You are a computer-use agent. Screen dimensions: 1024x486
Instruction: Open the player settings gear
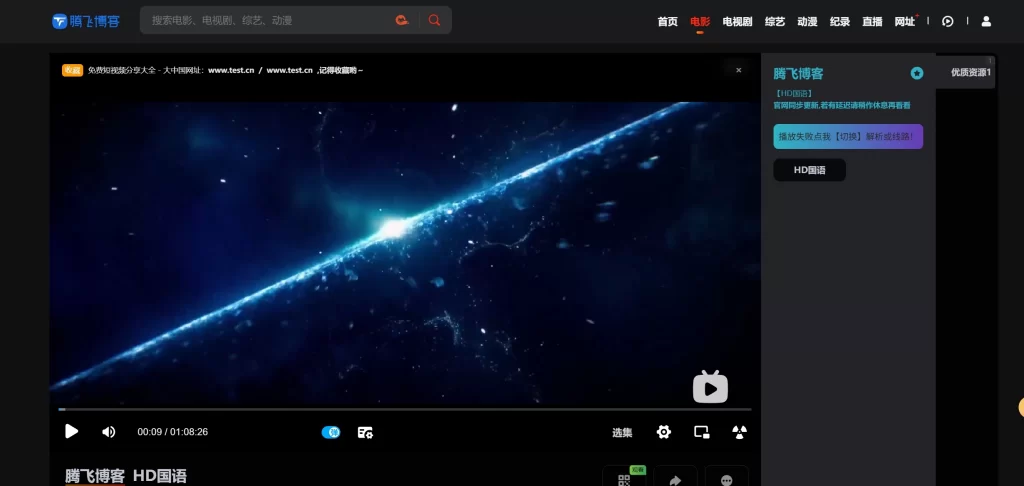click(x=663, y=432)
